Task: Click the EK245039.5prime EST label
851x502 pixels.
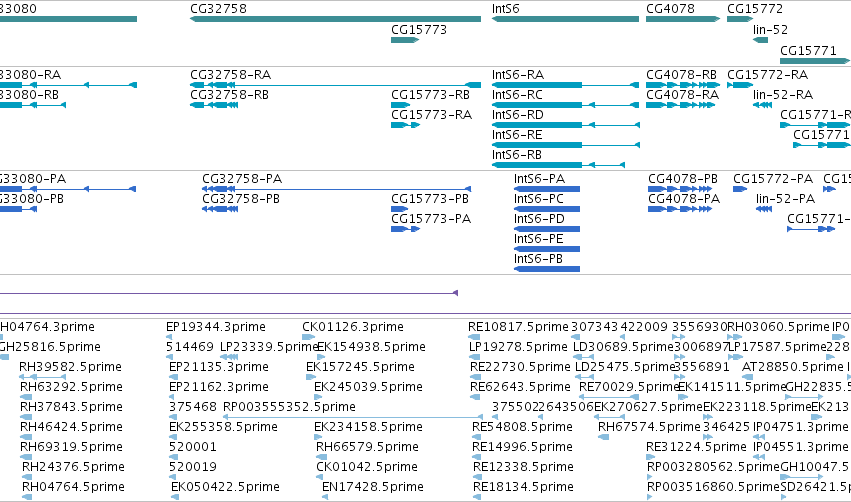Action: coord(368,387)
